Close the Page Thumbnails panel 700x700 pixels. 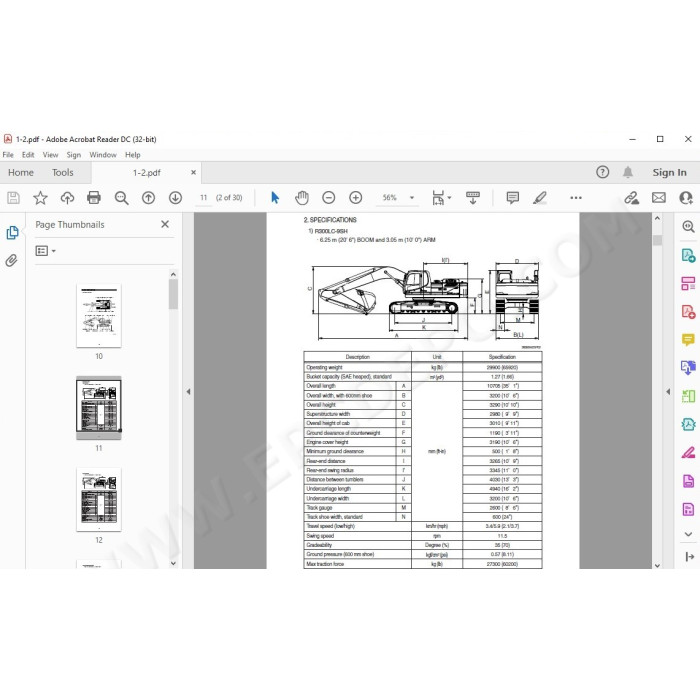coord(165,224)
